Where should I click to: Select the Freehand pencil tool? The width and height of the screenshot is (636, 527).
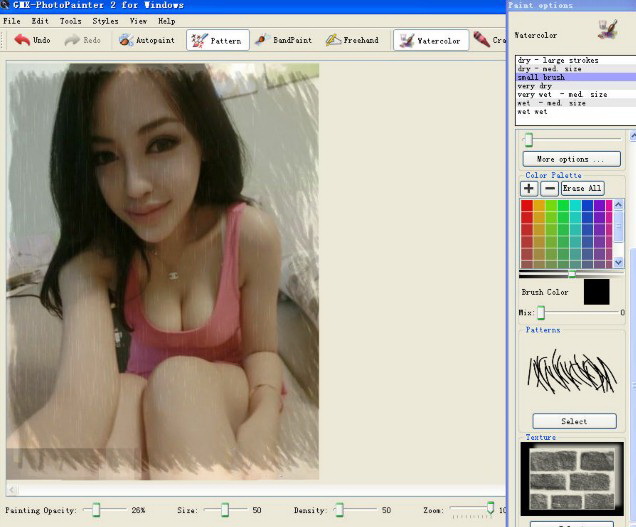[x=352, y=40]
